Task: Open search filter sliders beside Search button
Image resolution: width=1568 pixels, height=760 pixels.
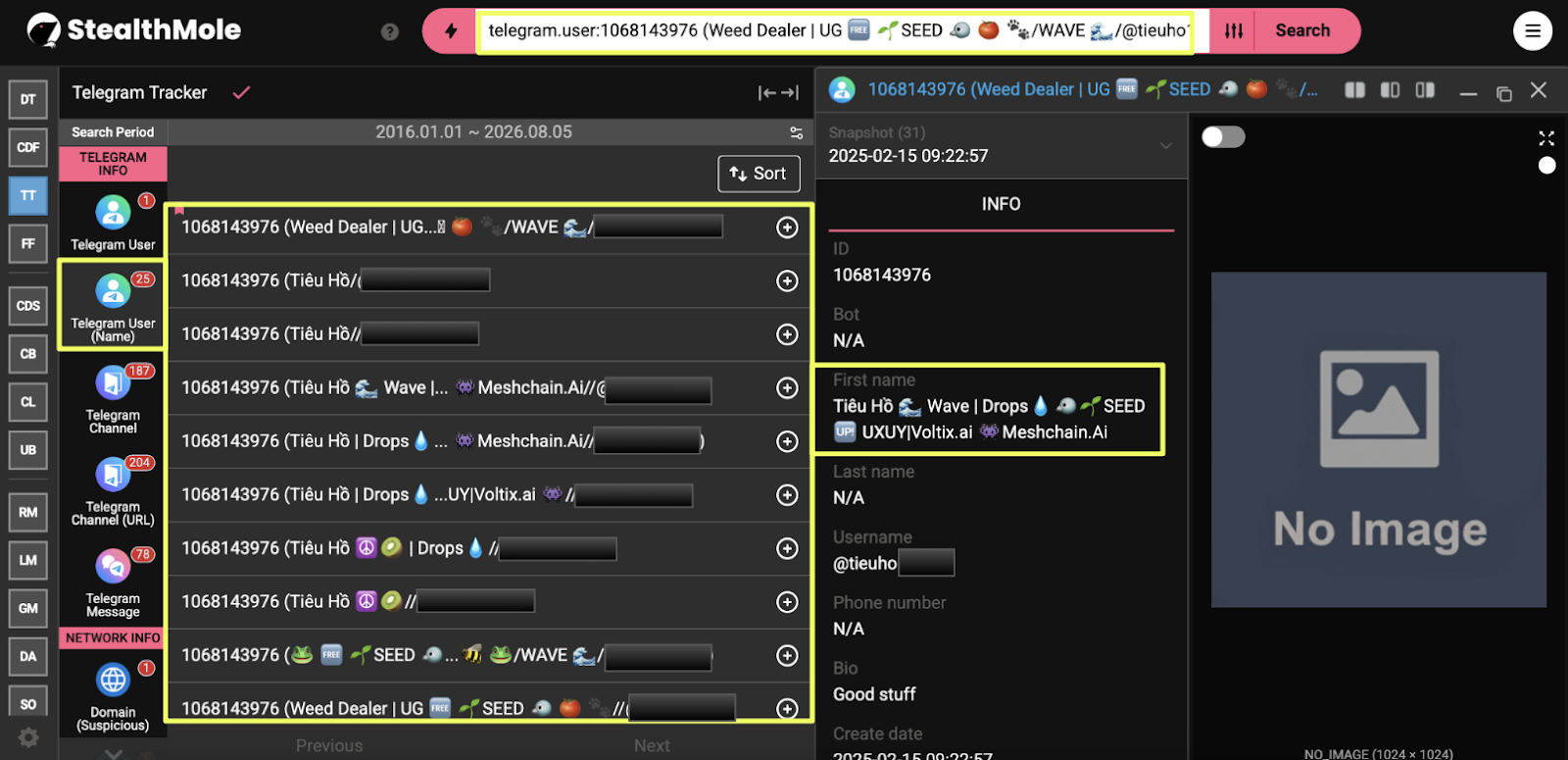Action: [1234, 31]
